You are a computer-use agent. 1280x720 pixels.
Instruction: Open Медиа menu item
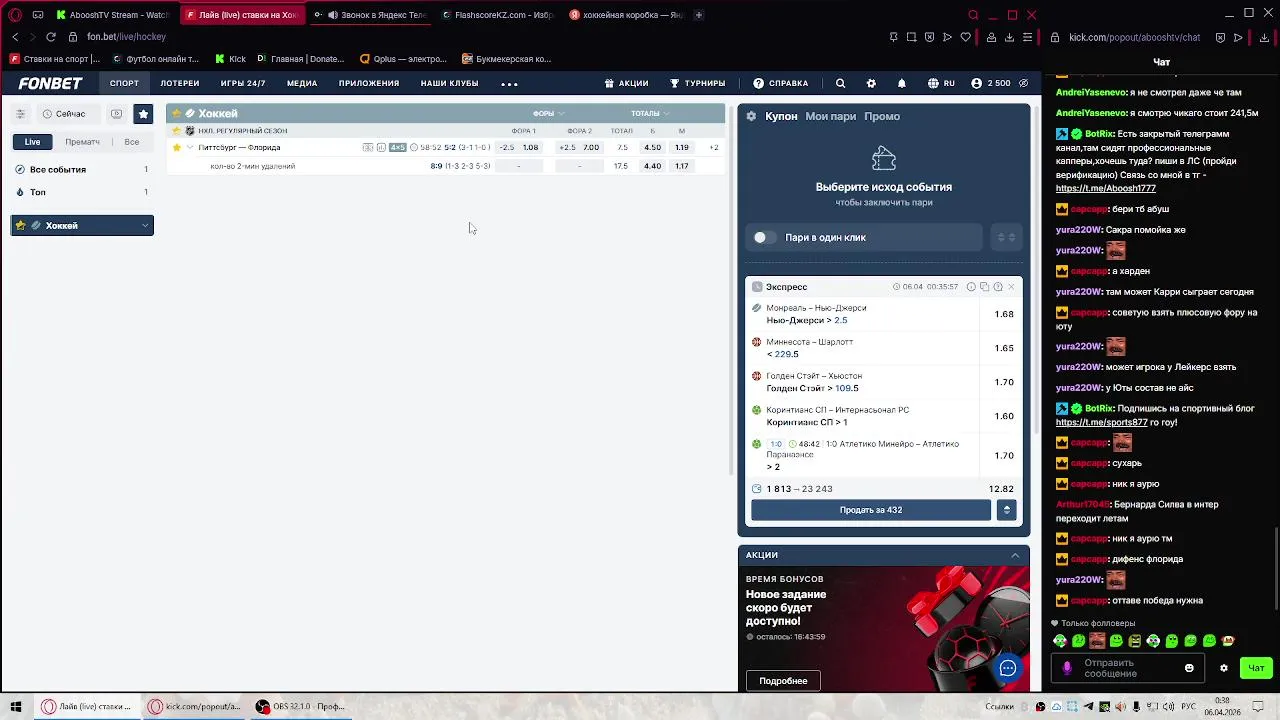[302, 83]
